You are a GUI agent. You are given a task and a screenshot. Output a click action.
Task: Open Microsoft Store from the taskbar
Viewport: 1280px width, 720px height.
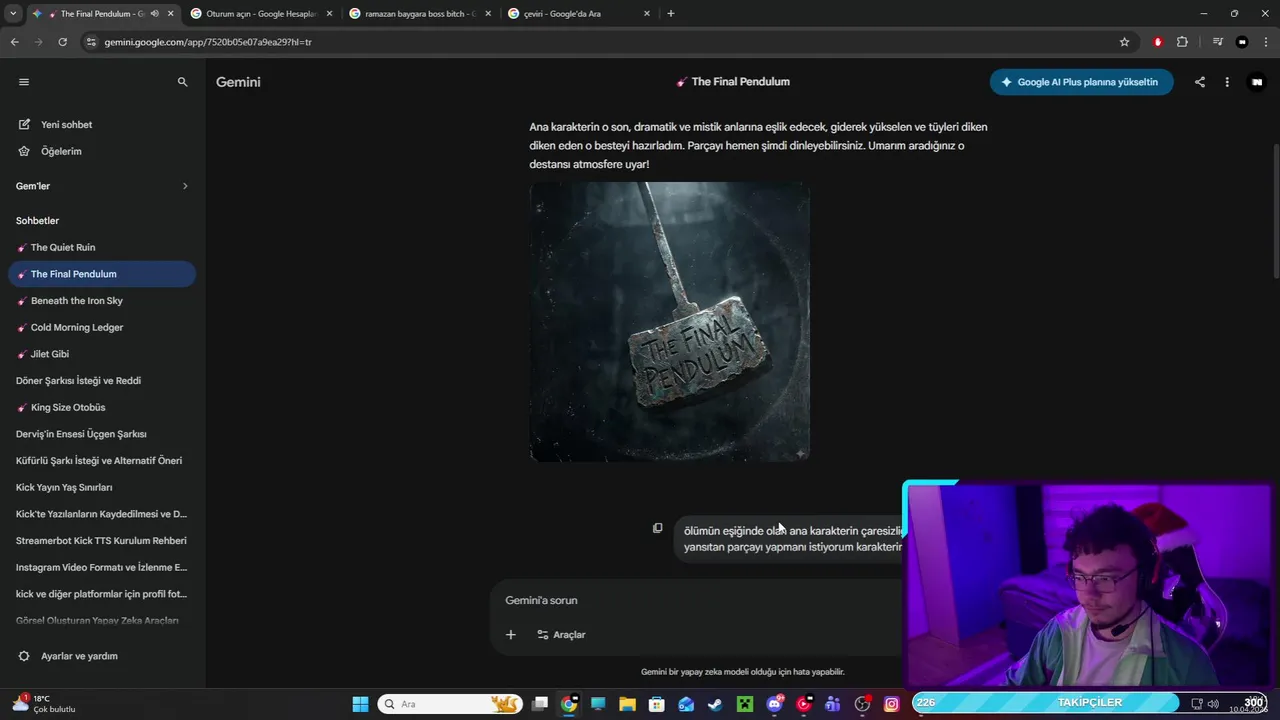(656, 704)
